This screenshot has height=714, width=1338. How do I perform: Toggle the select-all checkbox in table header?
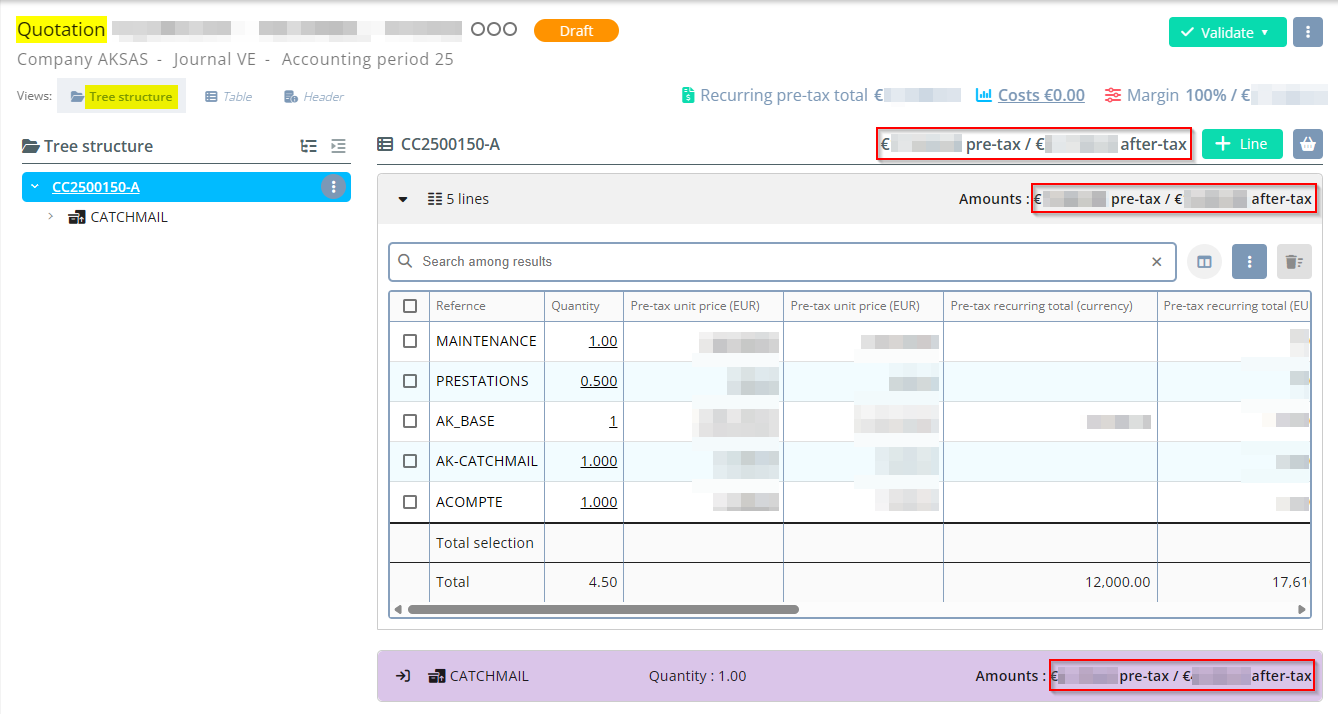(410, 306)
